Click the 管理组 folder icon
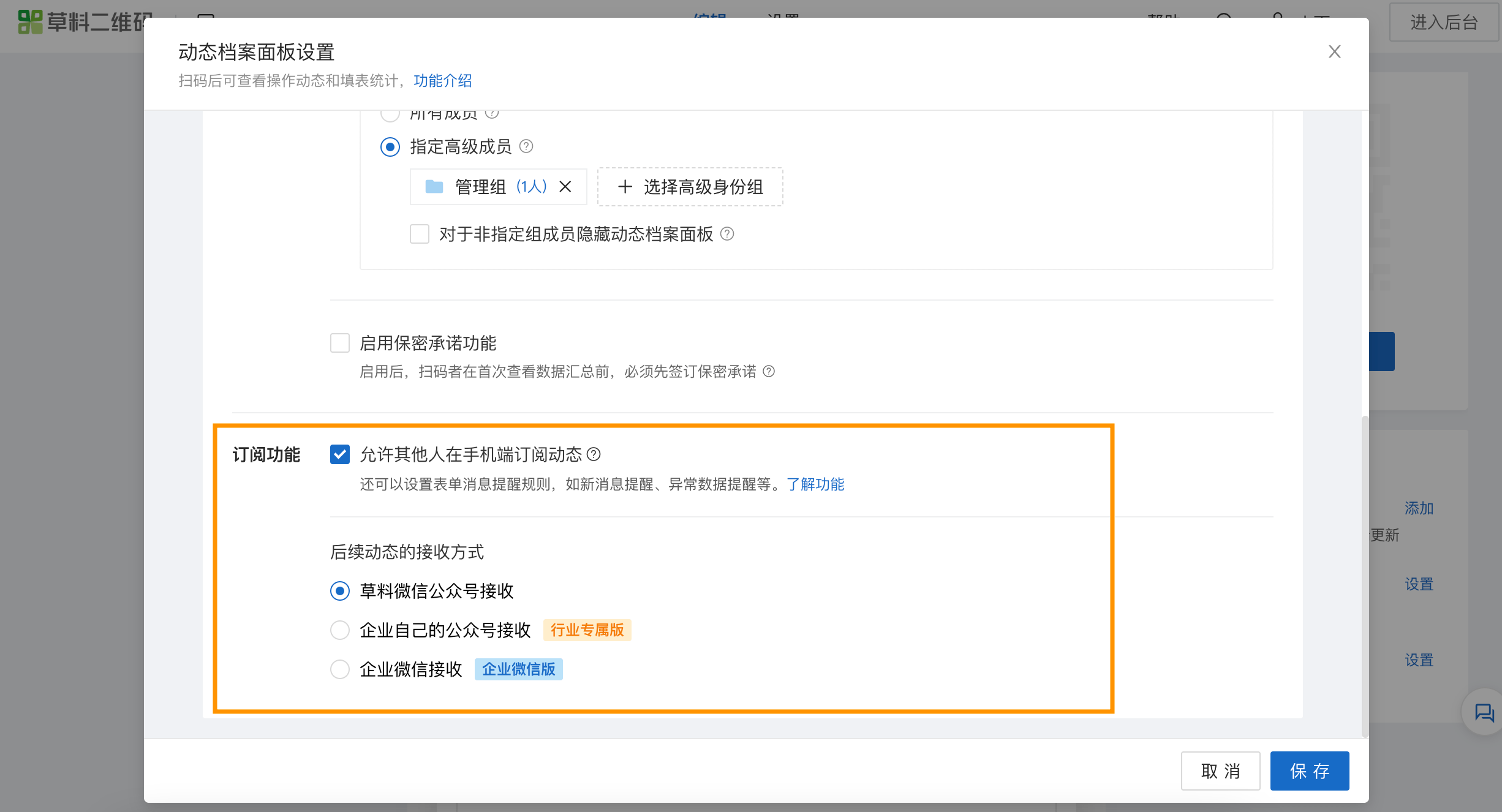1502x812 pixels. click(x=434, y=186)
